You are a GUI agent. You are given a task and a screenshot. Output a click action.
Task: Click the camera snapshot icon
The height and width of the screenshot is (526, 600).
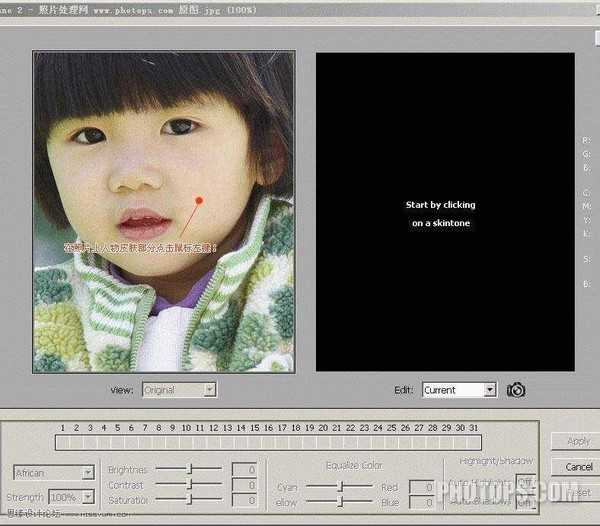(x=516, y=390)
